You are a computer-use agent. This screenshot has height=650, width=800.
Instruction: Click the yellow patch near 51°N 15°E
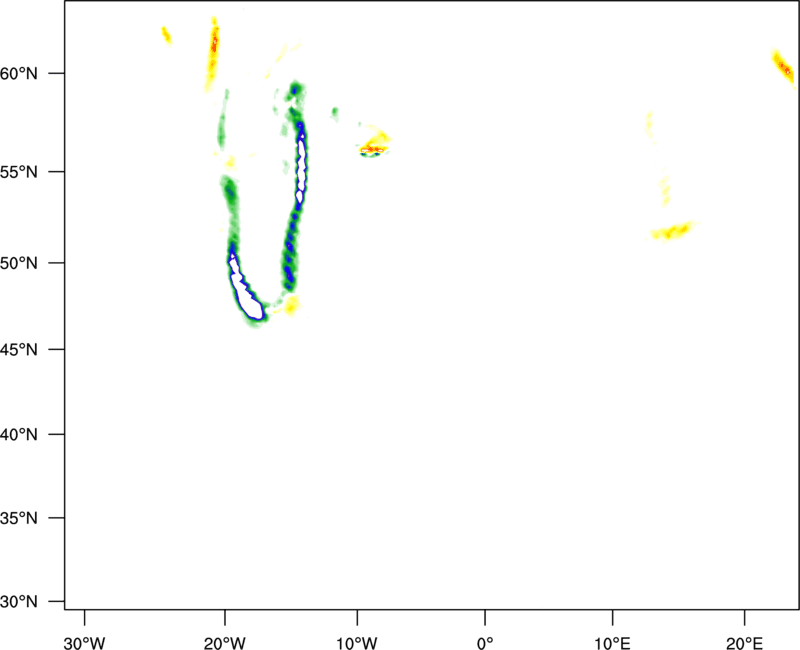pos(673,232)
